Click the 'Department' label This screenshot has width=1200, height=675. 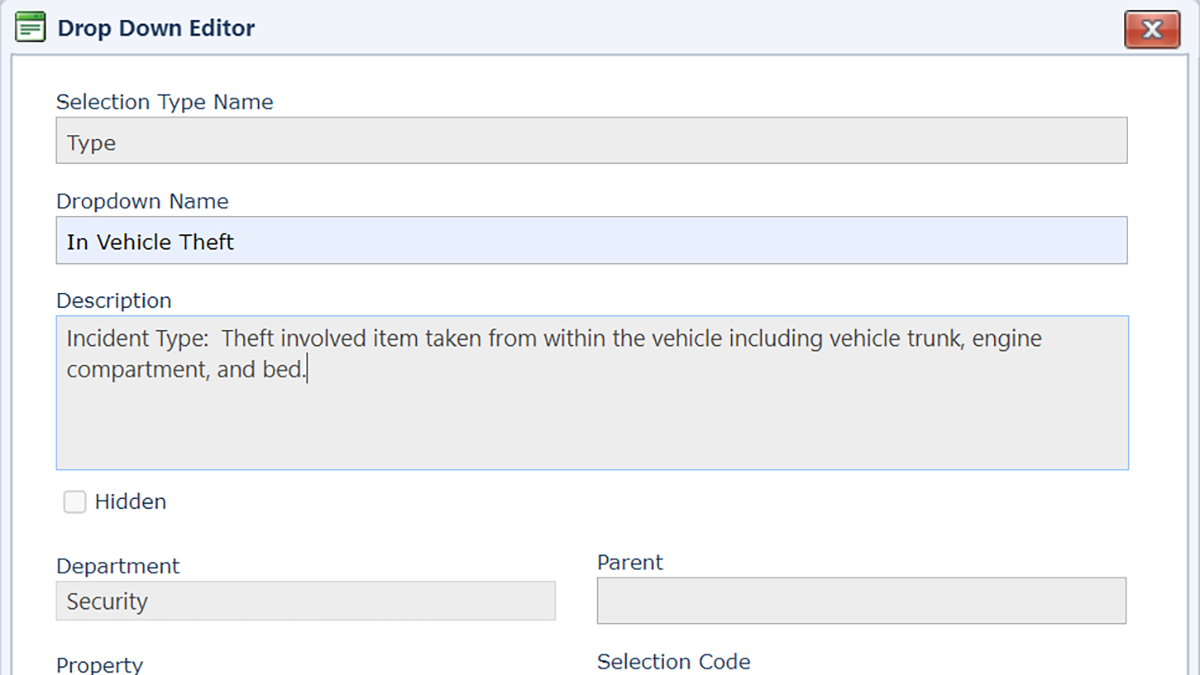click(118, 566)
